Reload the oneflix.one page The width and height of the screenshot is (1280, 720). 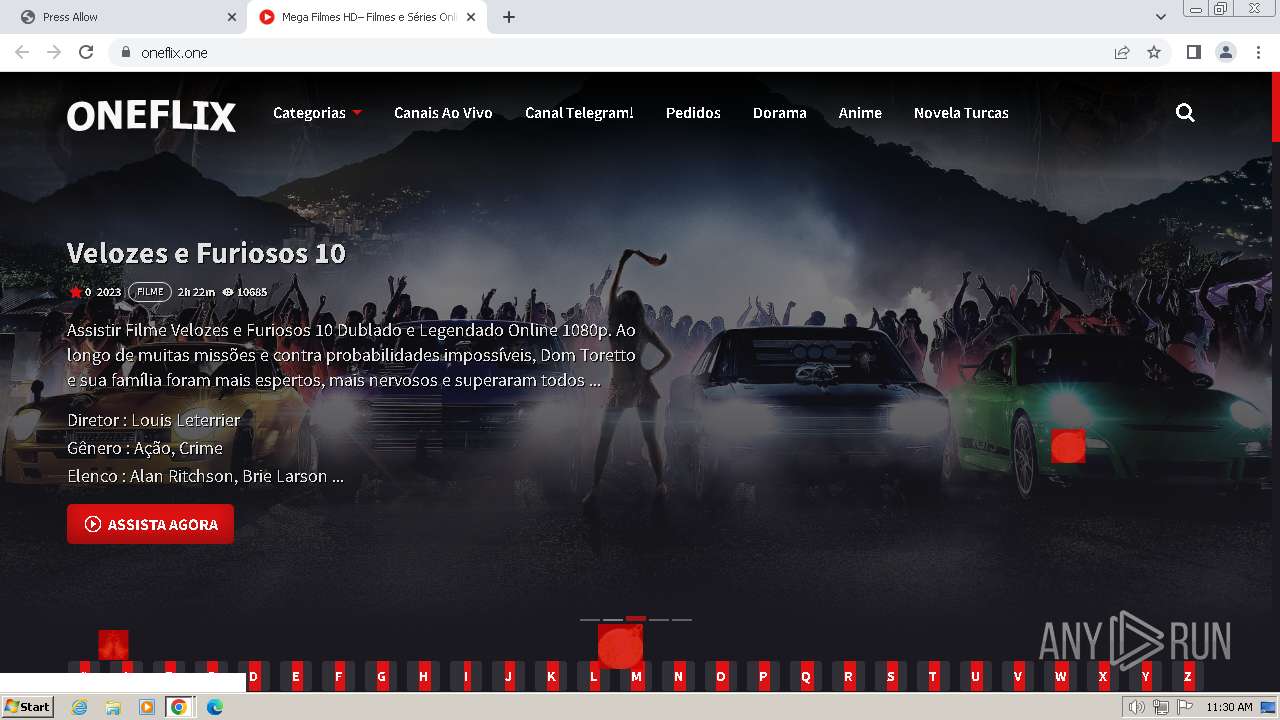click(86, 52)
